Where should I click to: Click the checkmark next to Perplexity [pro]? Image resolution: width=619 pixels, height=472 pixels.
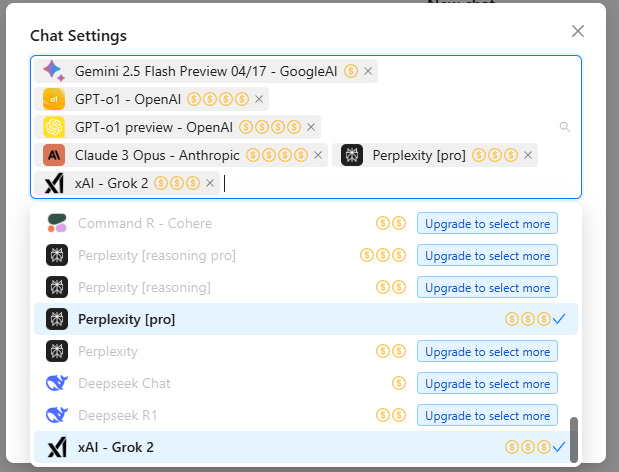pos(559,319)
